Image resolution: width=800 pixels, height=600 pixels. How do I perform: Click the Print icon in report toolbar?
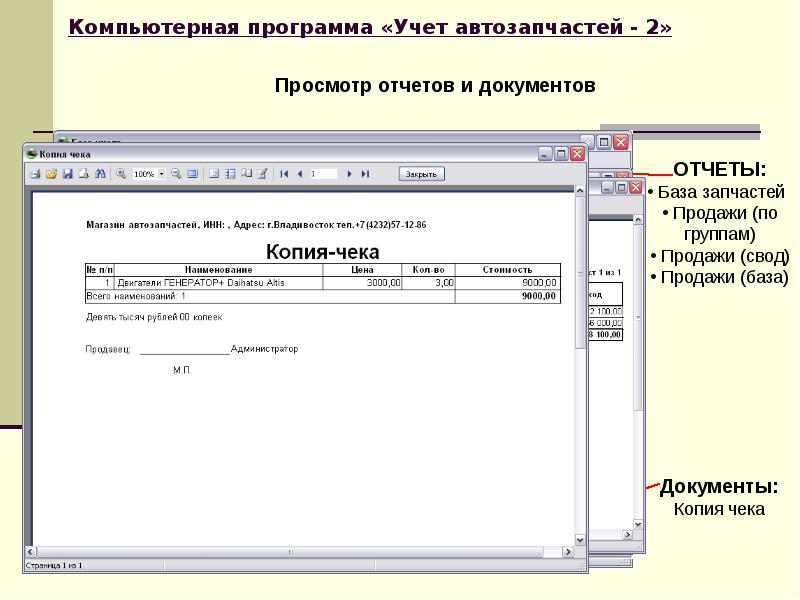34,174
